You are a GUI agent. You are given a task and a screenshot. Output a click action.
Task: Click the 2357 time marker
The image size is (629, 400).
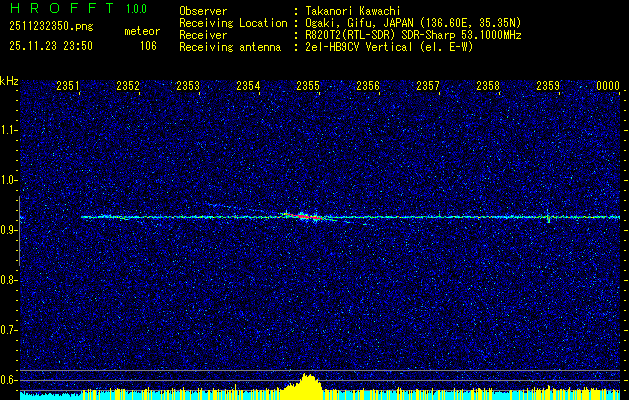(x=428, y=85)
